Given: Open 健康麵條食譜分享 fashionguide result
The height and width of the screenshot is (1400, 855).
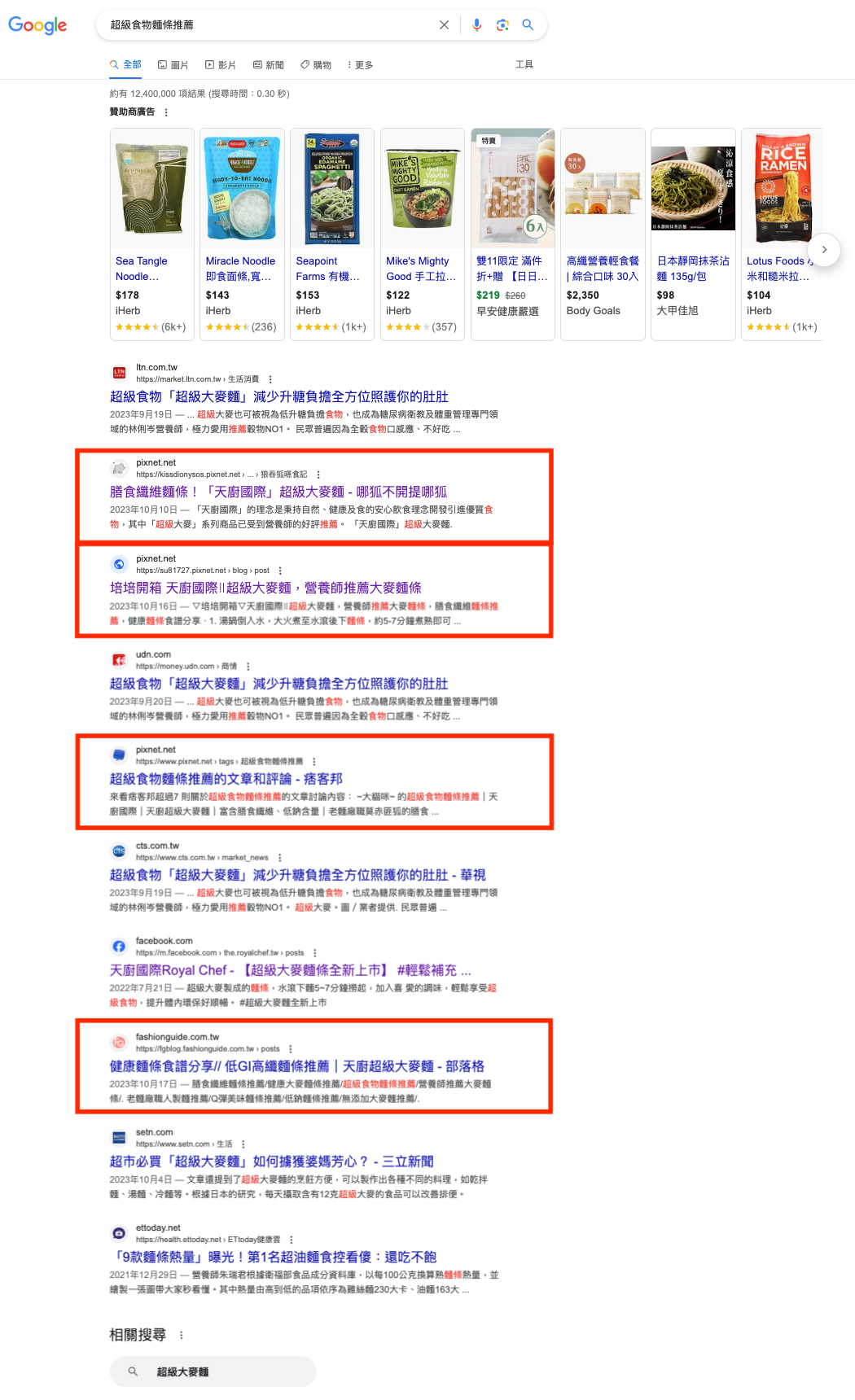Looking at the screenshot, I should click(297, 1066).
